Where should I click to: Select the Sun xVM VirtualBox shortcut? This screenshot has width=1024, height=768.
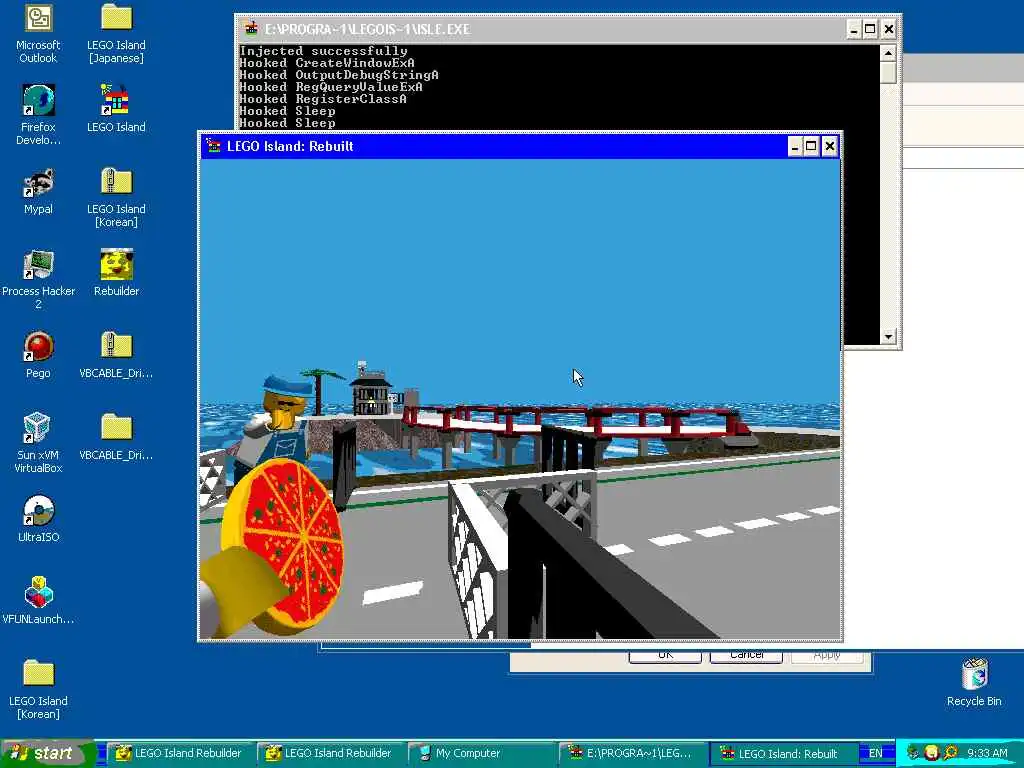tap(38, 443)
